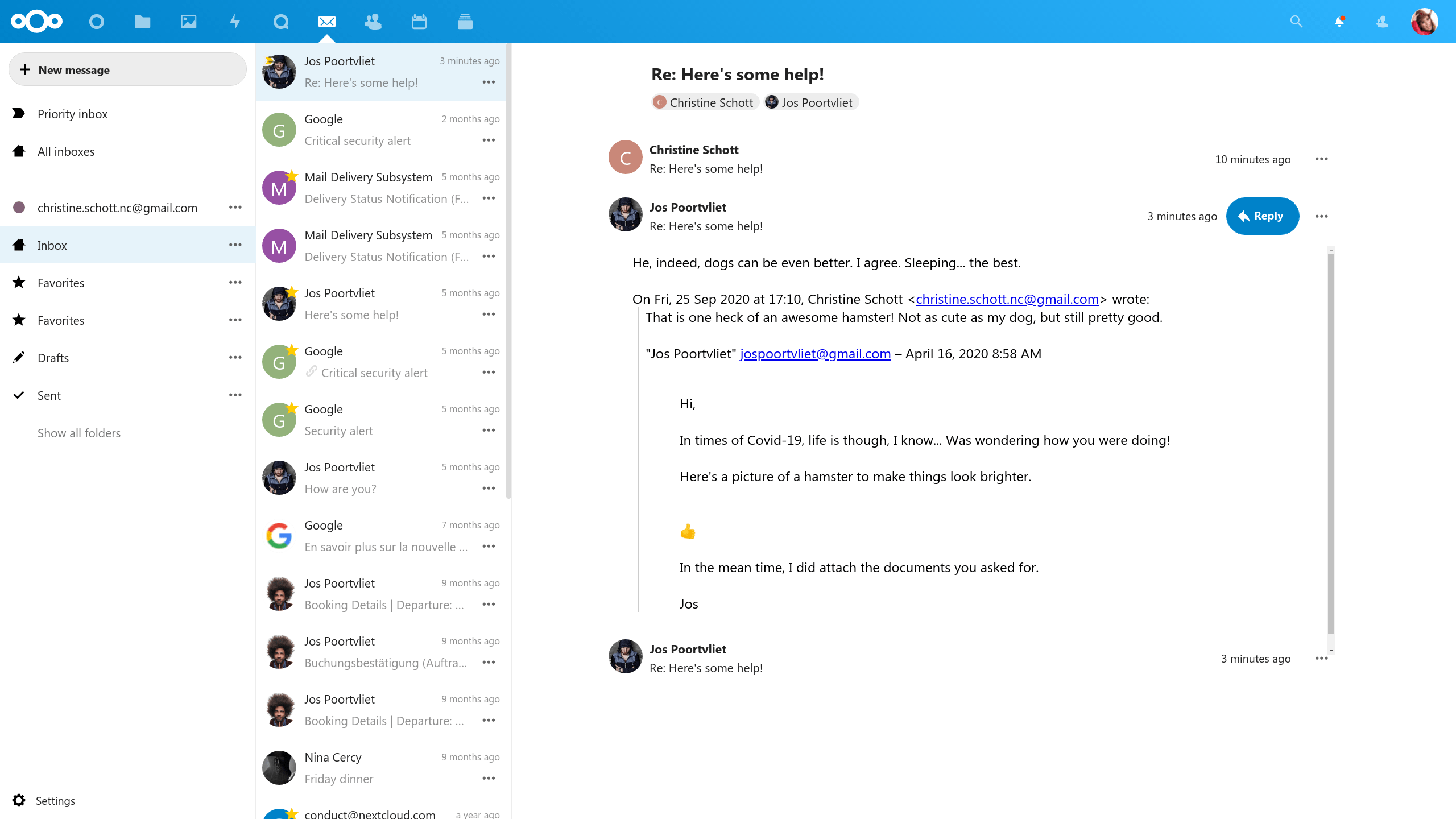Open the Calendar app icon
The width and height of the screenshot is (1456, 819).
click(419, 22)
